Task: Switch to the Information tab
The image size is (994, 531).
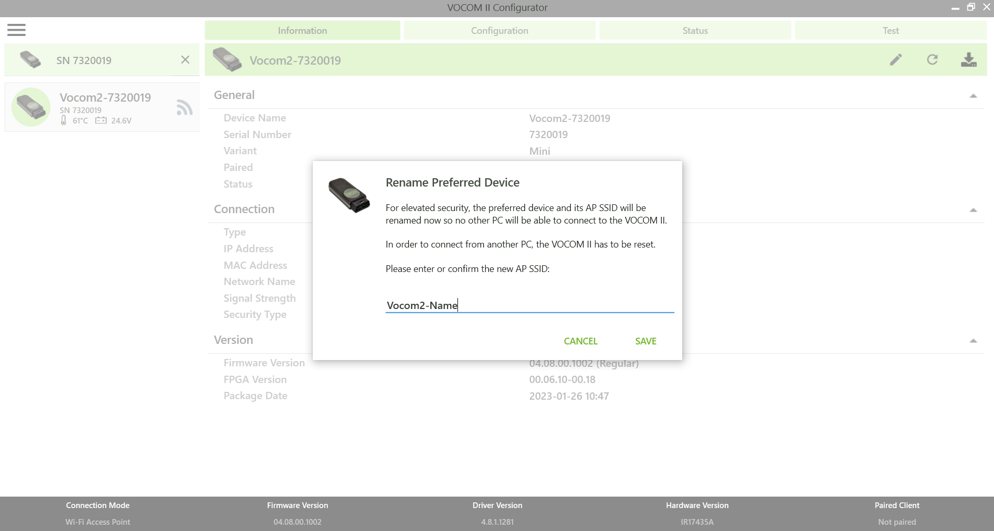Action: [302, 30]
